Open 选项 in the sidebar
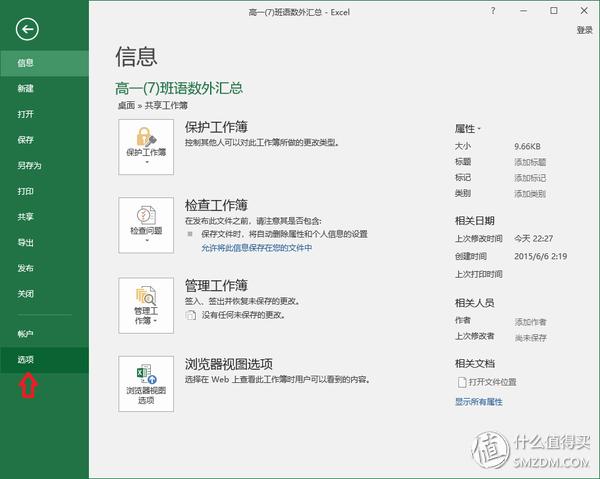 coord(44,360)
